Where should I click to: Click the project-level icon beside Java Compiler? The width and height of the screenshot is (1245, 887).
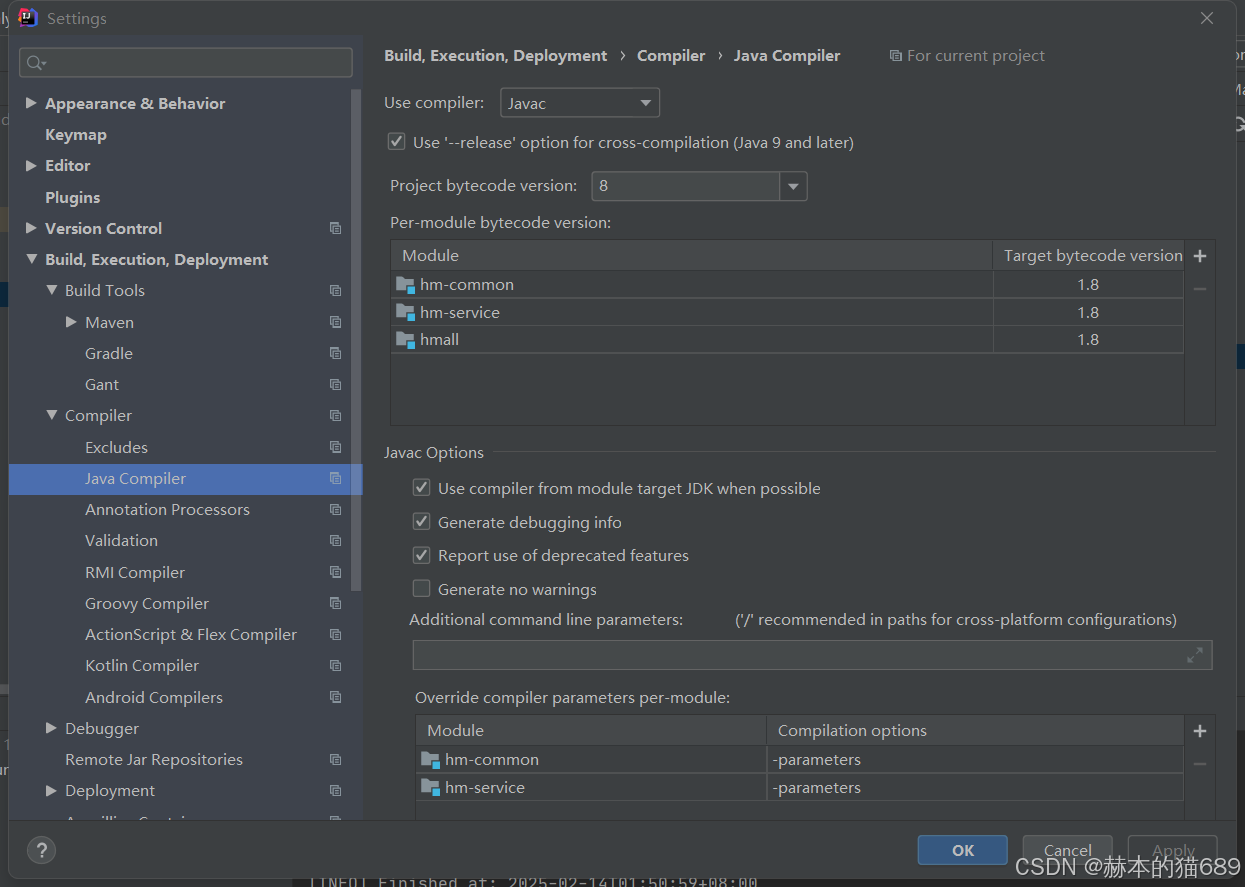tap(336, 478)
